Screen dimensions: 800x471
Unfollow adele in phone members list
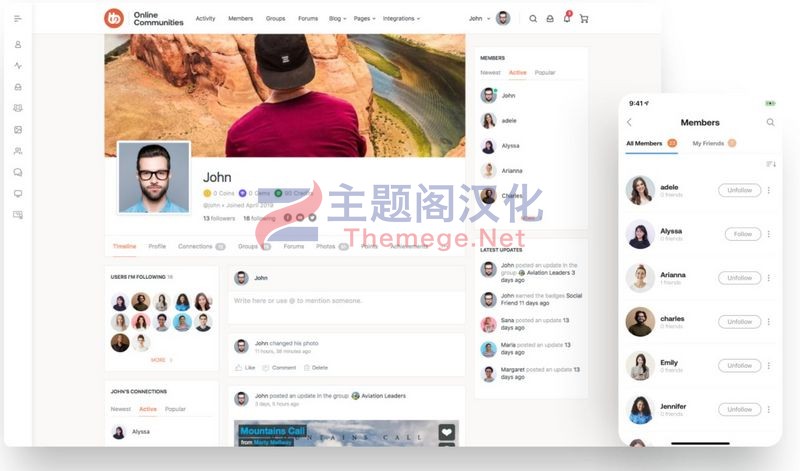[x=740, y=190]
